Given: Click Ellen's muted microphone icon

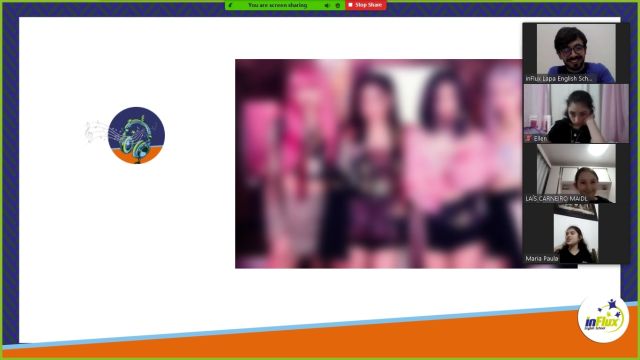Looking at the screenshot, I should point(528,138).
